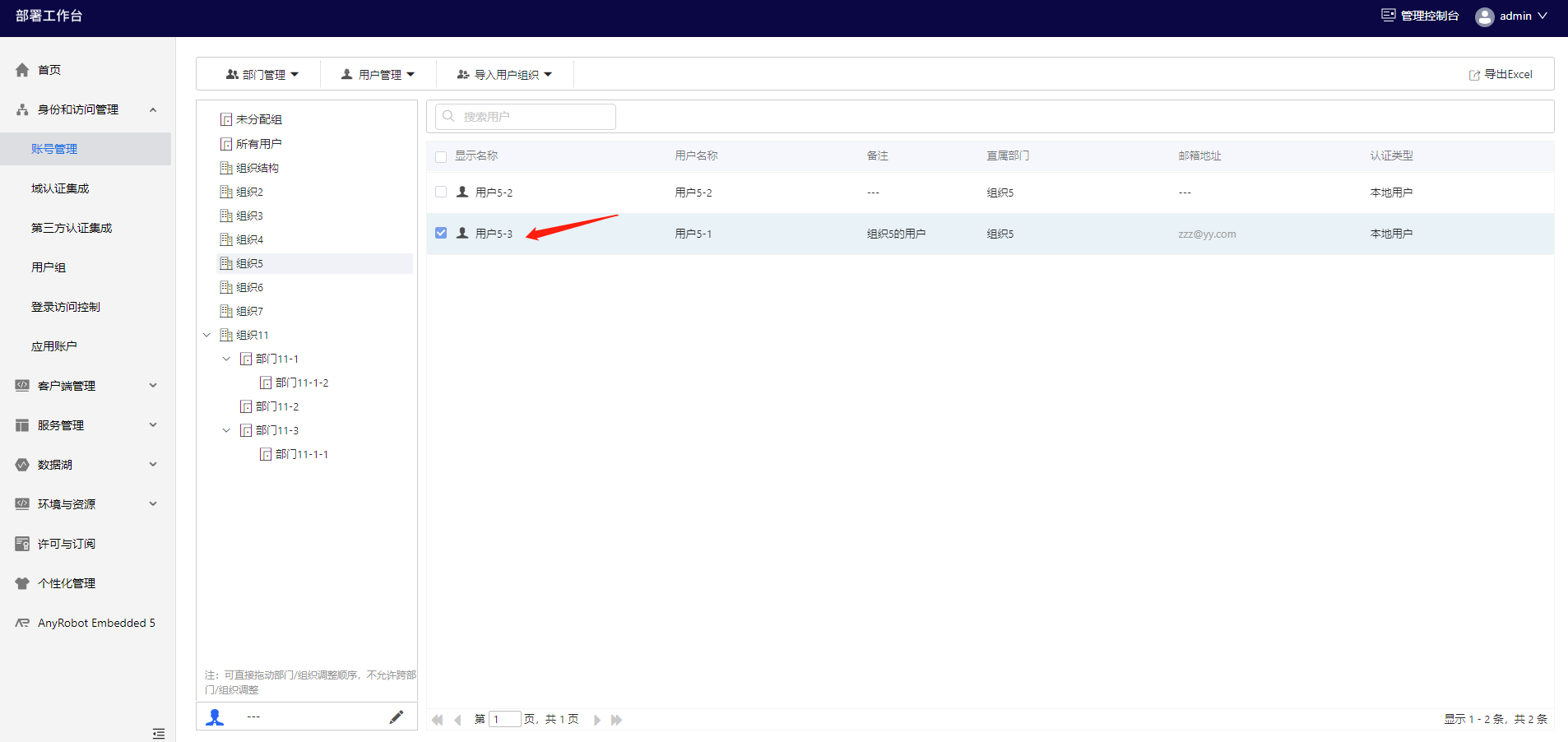Collapse the 部门11-1 tree node
The width and height of the screenshot is (1568, 742).
[226, 359]
